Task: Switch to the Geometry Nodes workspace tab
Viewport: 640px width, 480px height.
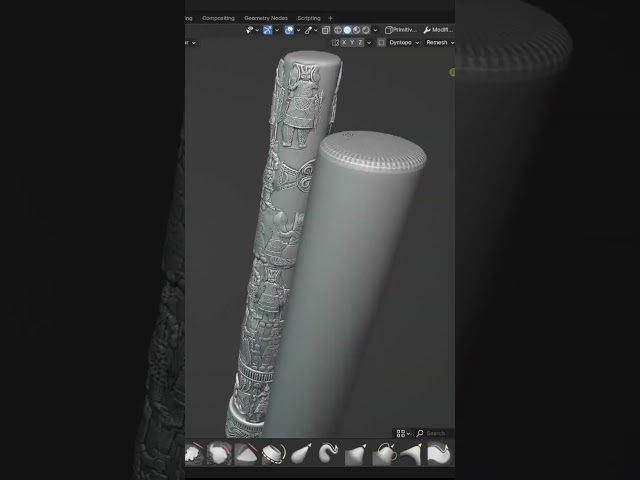Action: coord(266,18)
